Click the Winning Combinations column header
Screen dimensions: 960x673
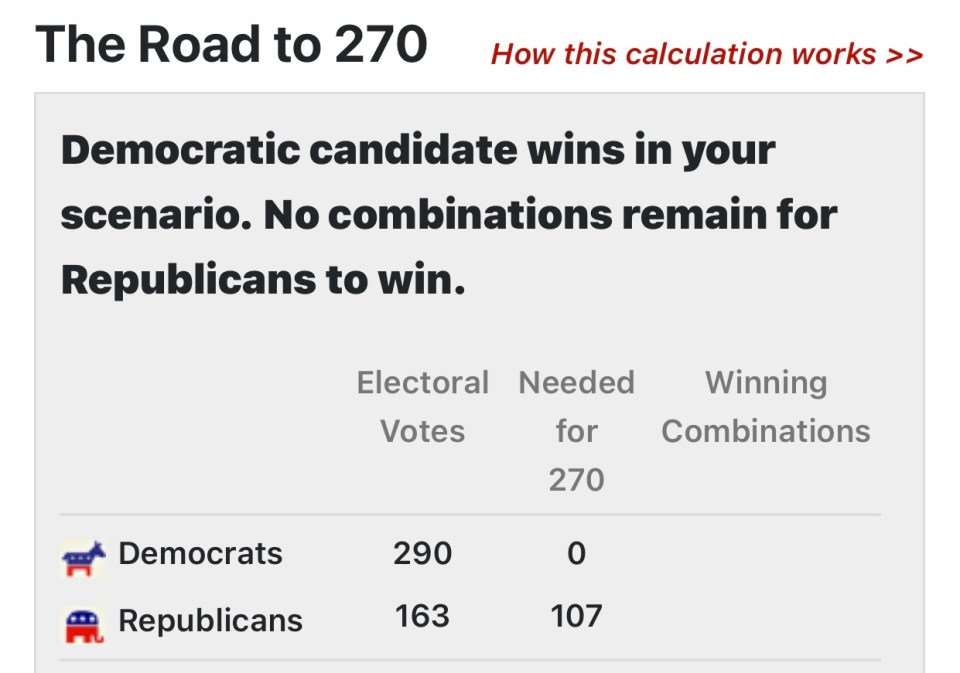[x=766, y=407]
